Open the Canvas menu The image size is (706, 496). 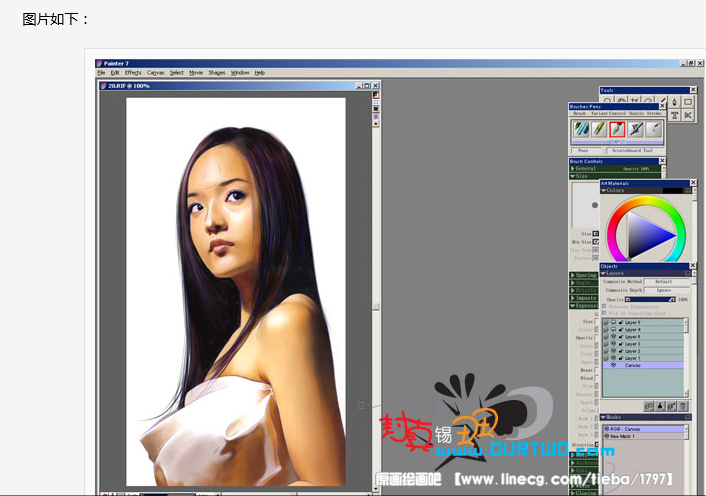[x=155, y=72]
